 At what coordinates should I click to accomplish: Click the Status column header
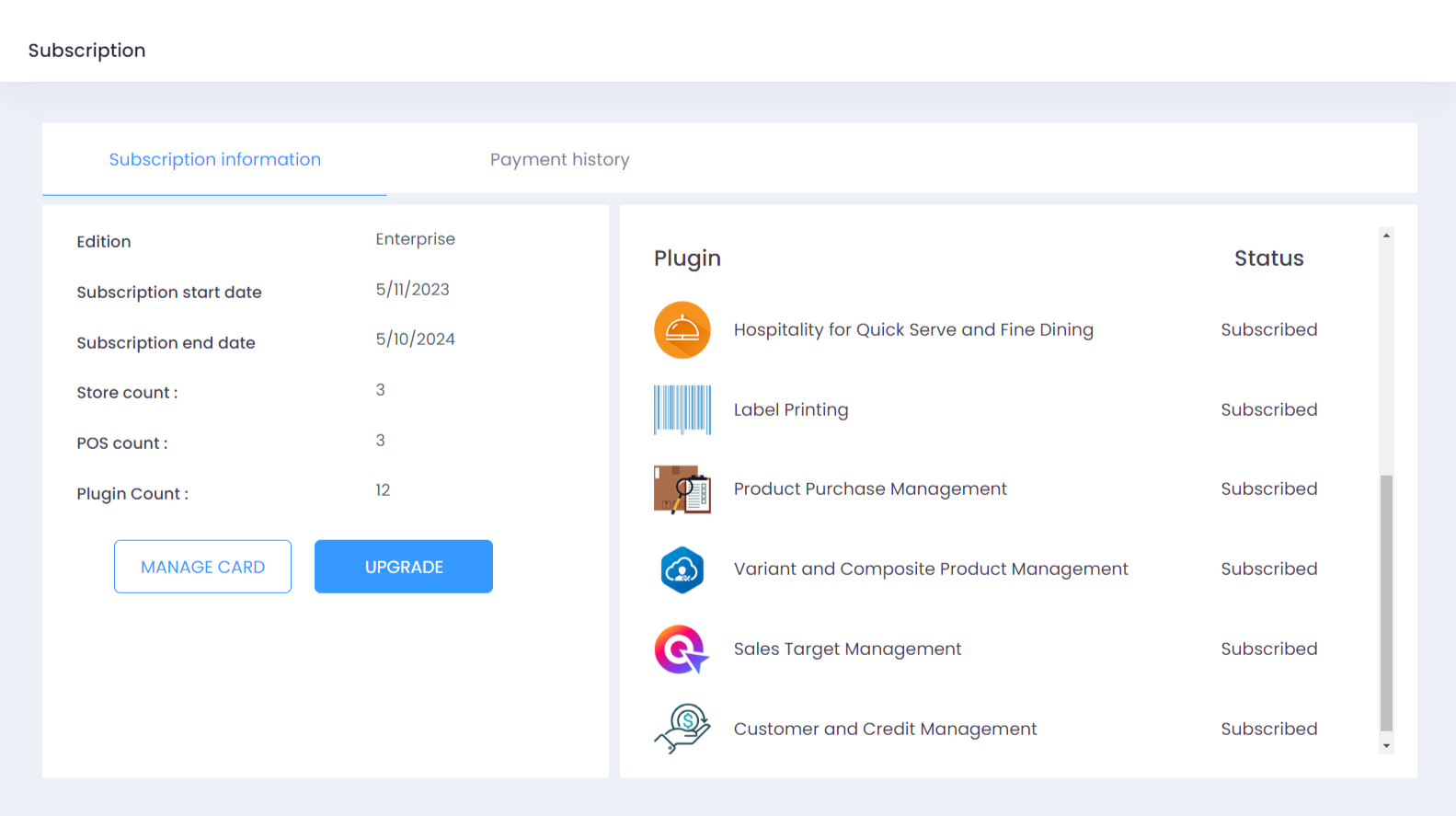(x=1268, y=259)
